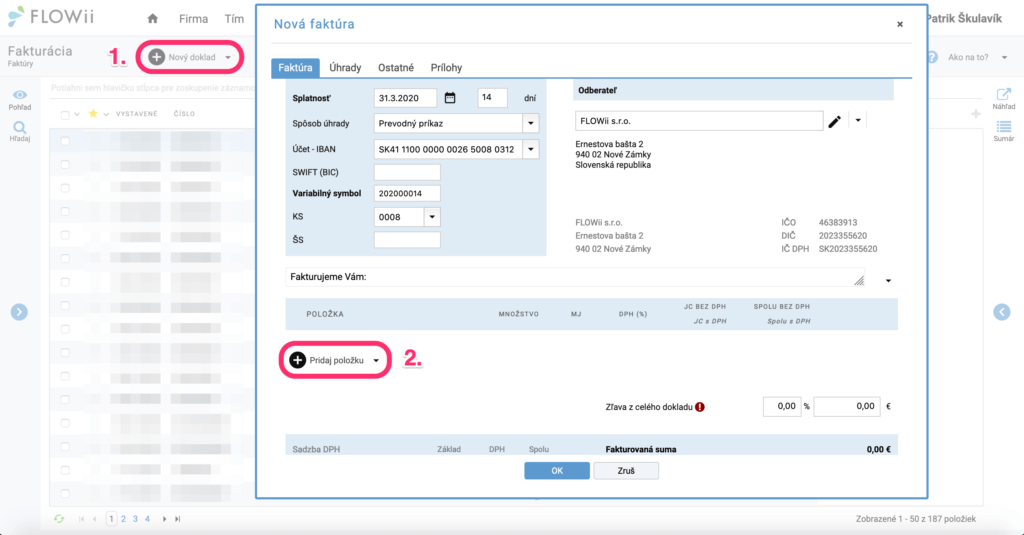The width and height of the screenshot is (1024, 535).
Task: Click the FLOWii logo
Action: 51,17
